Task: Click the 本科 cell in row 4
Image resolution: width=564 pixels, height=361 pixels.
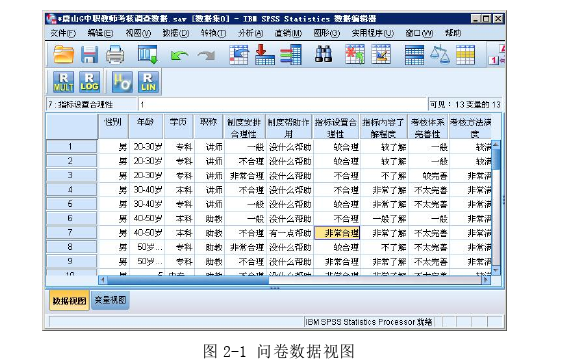Action: [x=179, y=190]
